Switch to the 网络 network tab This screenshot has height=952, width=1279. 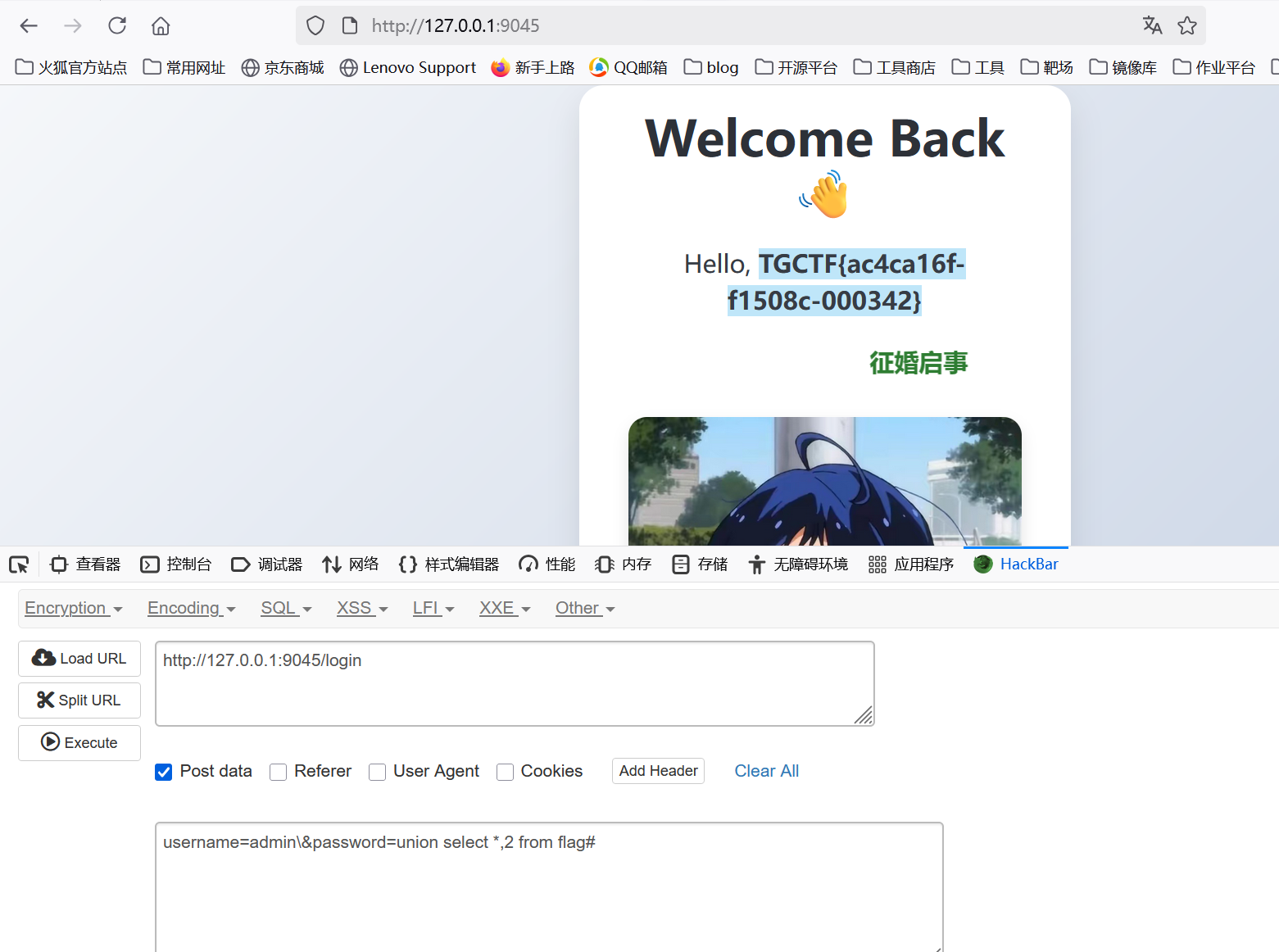[x=351, y=564]
